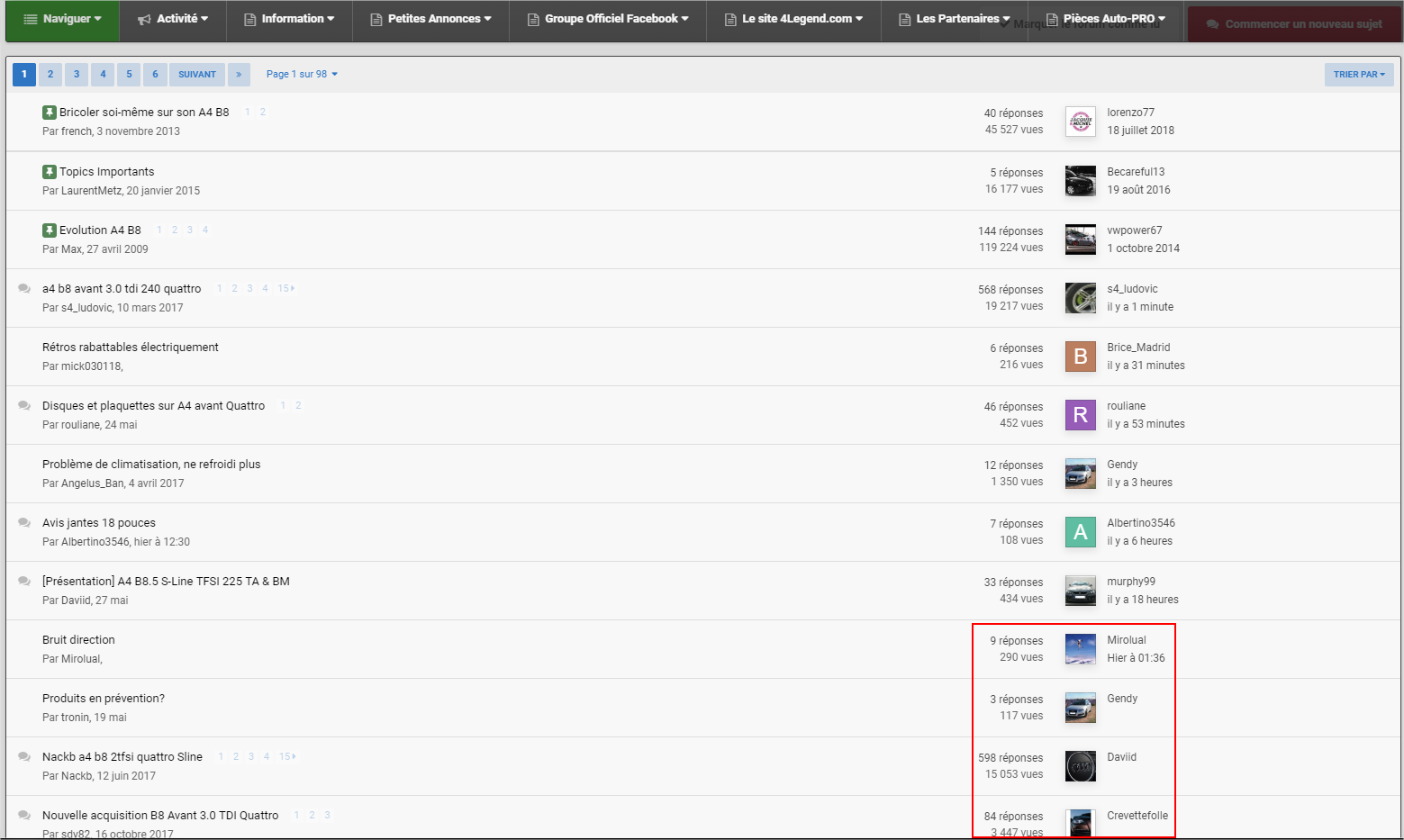The image size is (1404, 840).
Task: Open the Page 1 sur 98 page selector
Action: click(302, 75)
